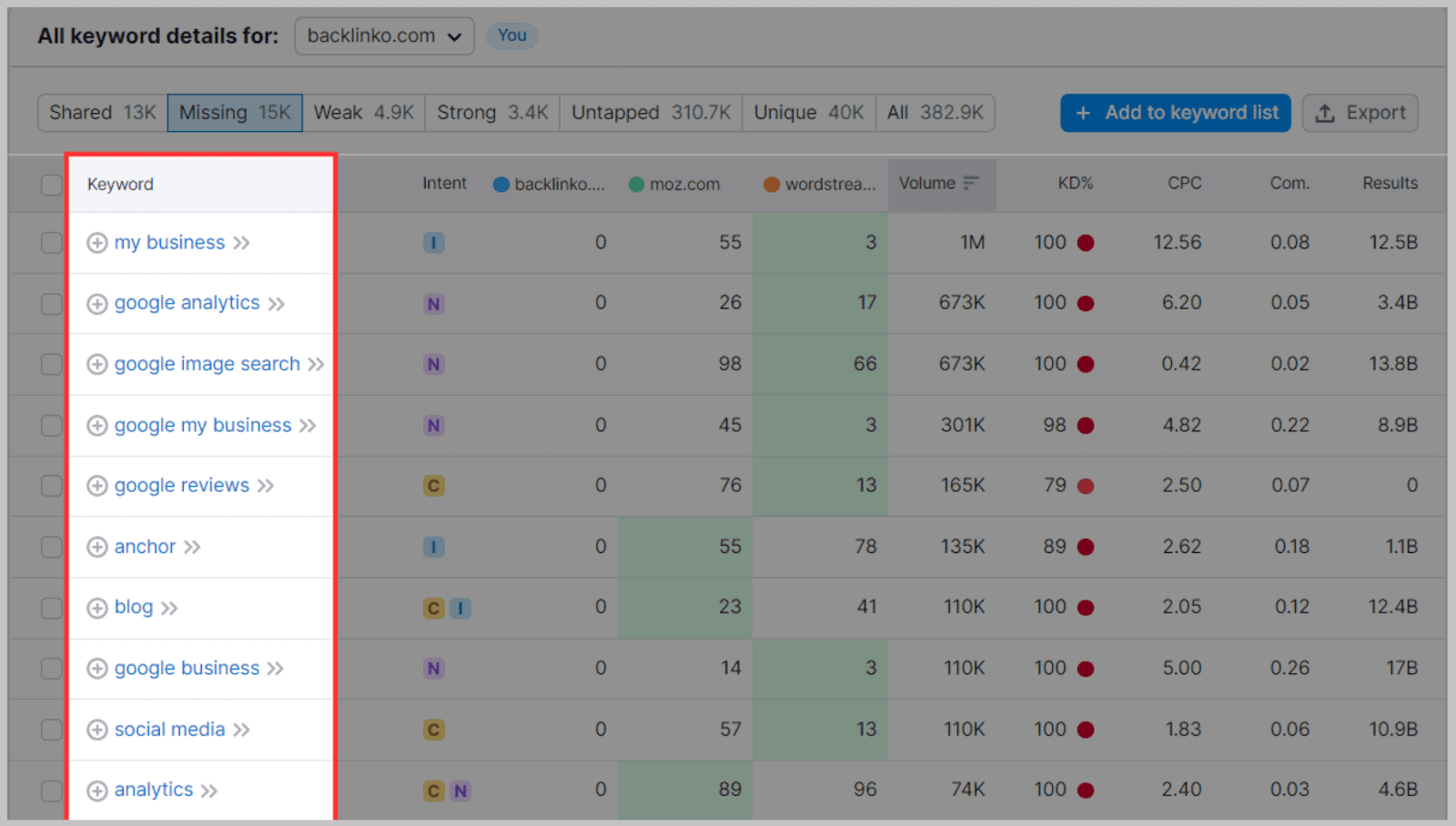Click the double-arrow icon after 'google business'
The width and height of the screenshot is (1456, 826).
pyautogui.click(x=276, y=669)
